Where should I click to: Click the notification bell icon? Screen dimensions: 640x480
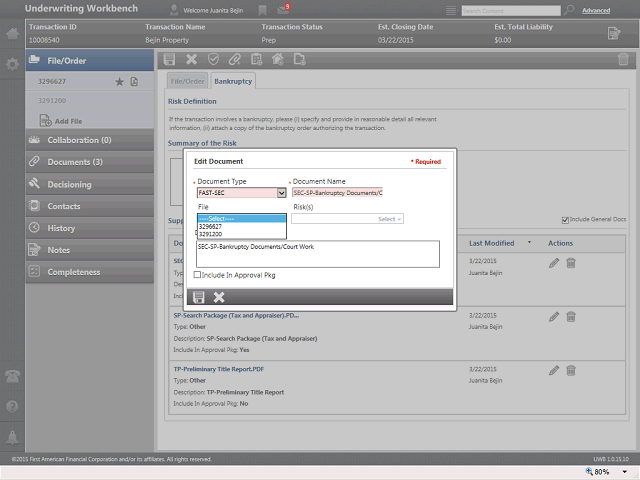coord(12,437)
